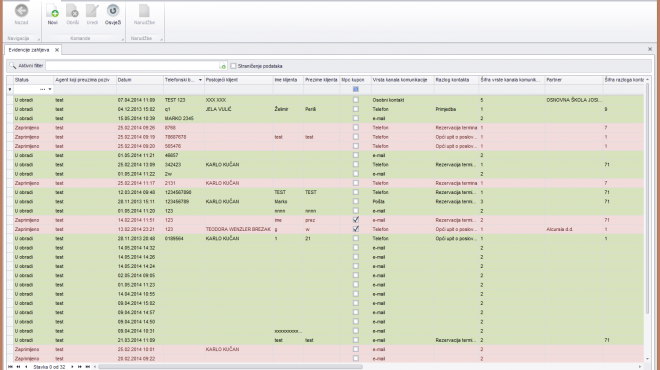Go to previous page in record navigator

(x=18, y=367)
